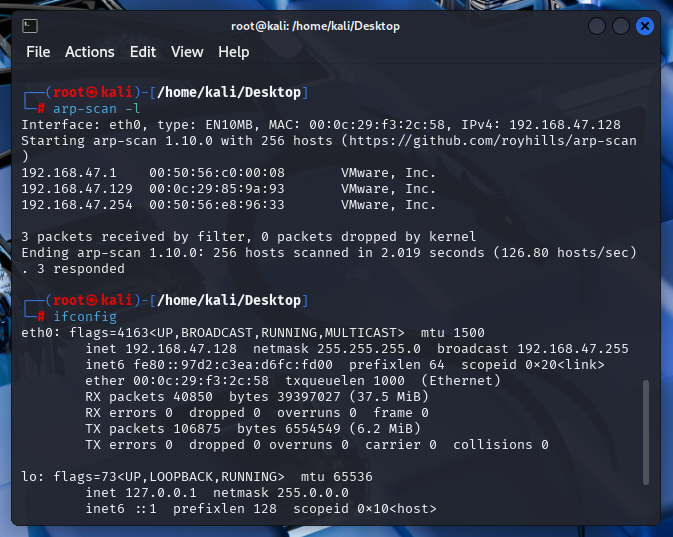Expand the View menu
The image size is (673, 537).
point(187,52)
